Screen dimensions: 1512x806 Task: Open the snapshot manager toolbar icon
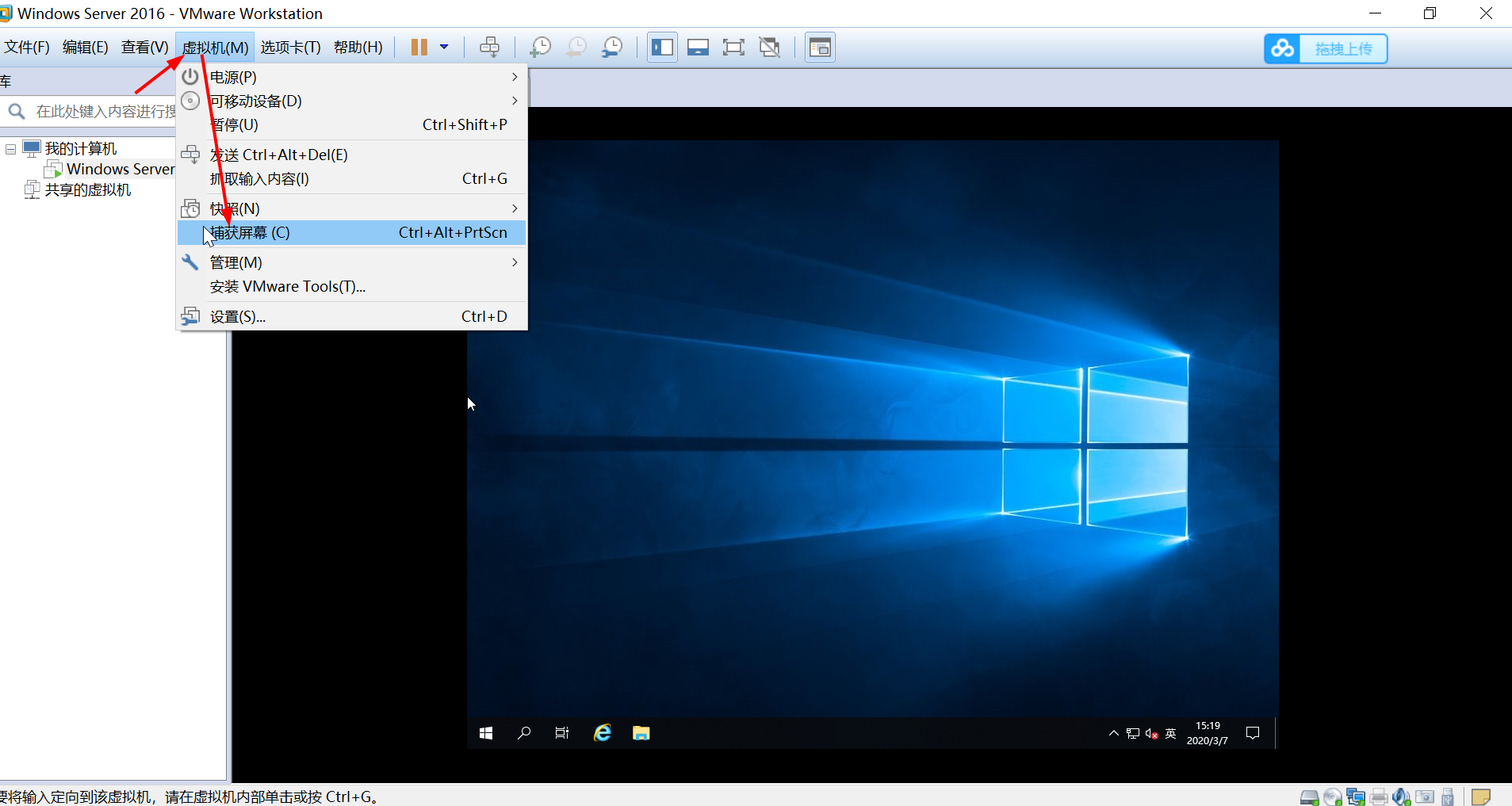pyautogui.click(x=612, y=48)
